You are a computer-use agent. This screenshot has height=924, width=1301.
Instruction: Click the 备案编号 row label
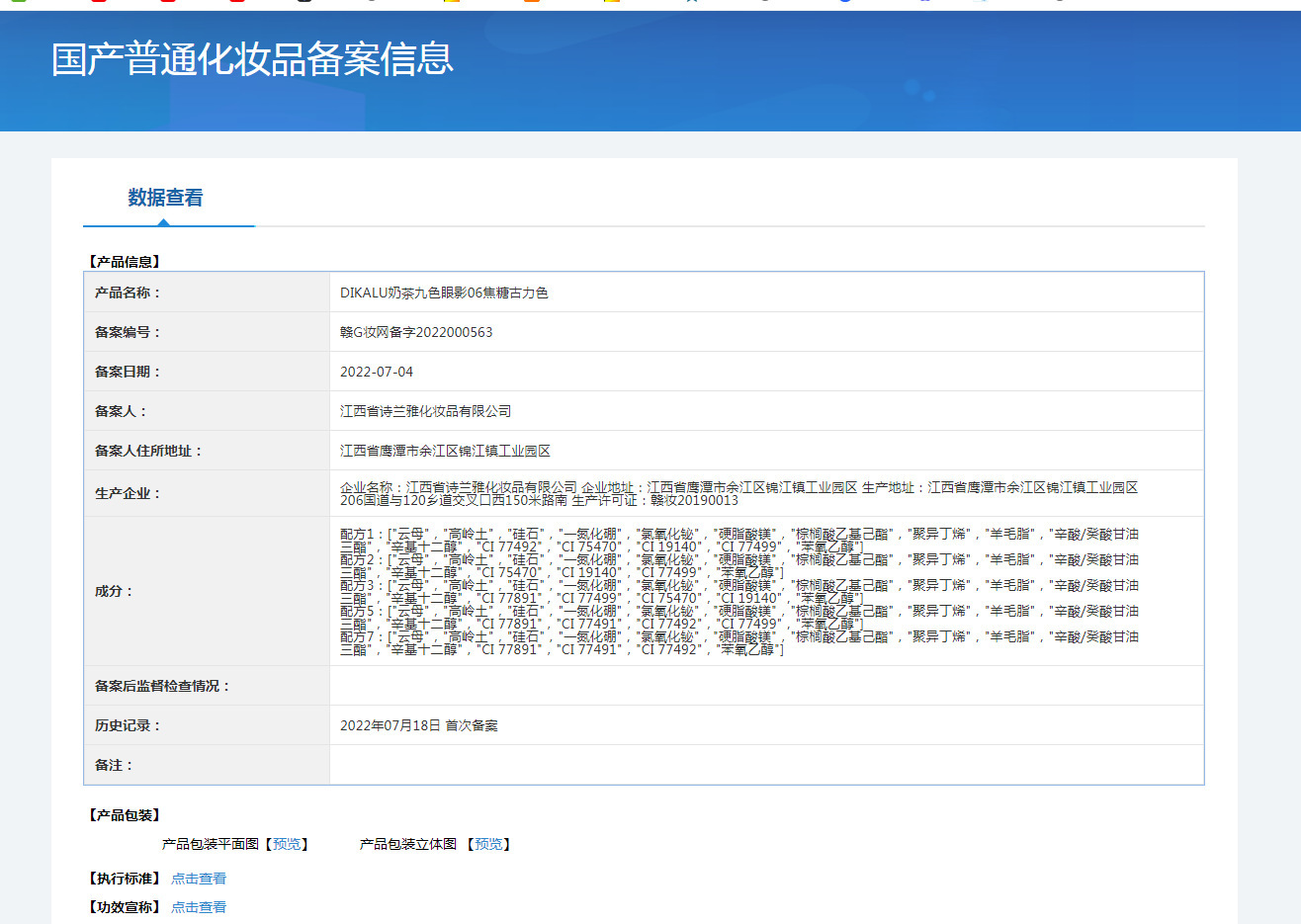point(128,332)
